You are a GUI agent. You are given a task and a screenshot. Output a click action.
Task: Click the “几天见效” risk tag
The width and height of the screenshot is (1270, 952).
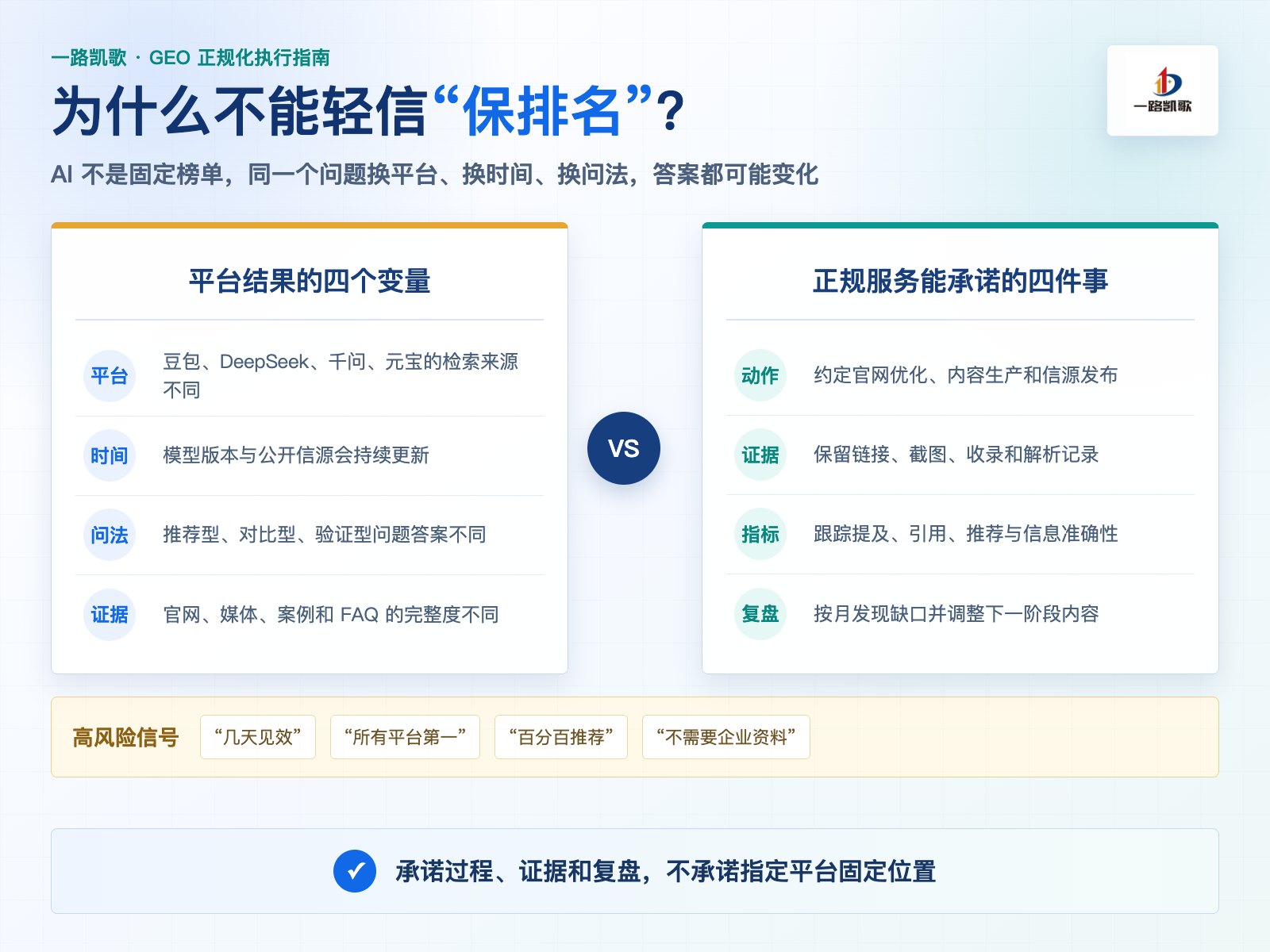pos(258,737)
